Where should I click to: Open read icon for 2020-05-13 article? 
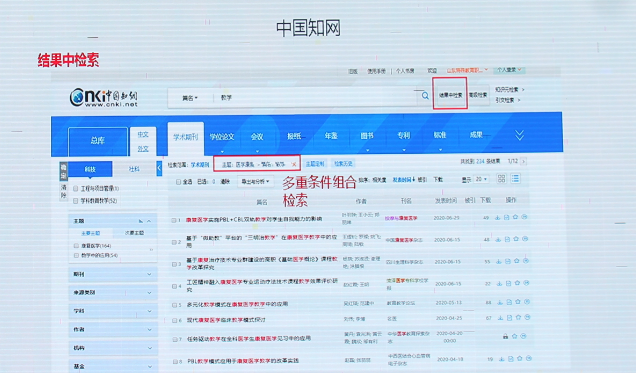pyautogui.click(x=509, y=302)
